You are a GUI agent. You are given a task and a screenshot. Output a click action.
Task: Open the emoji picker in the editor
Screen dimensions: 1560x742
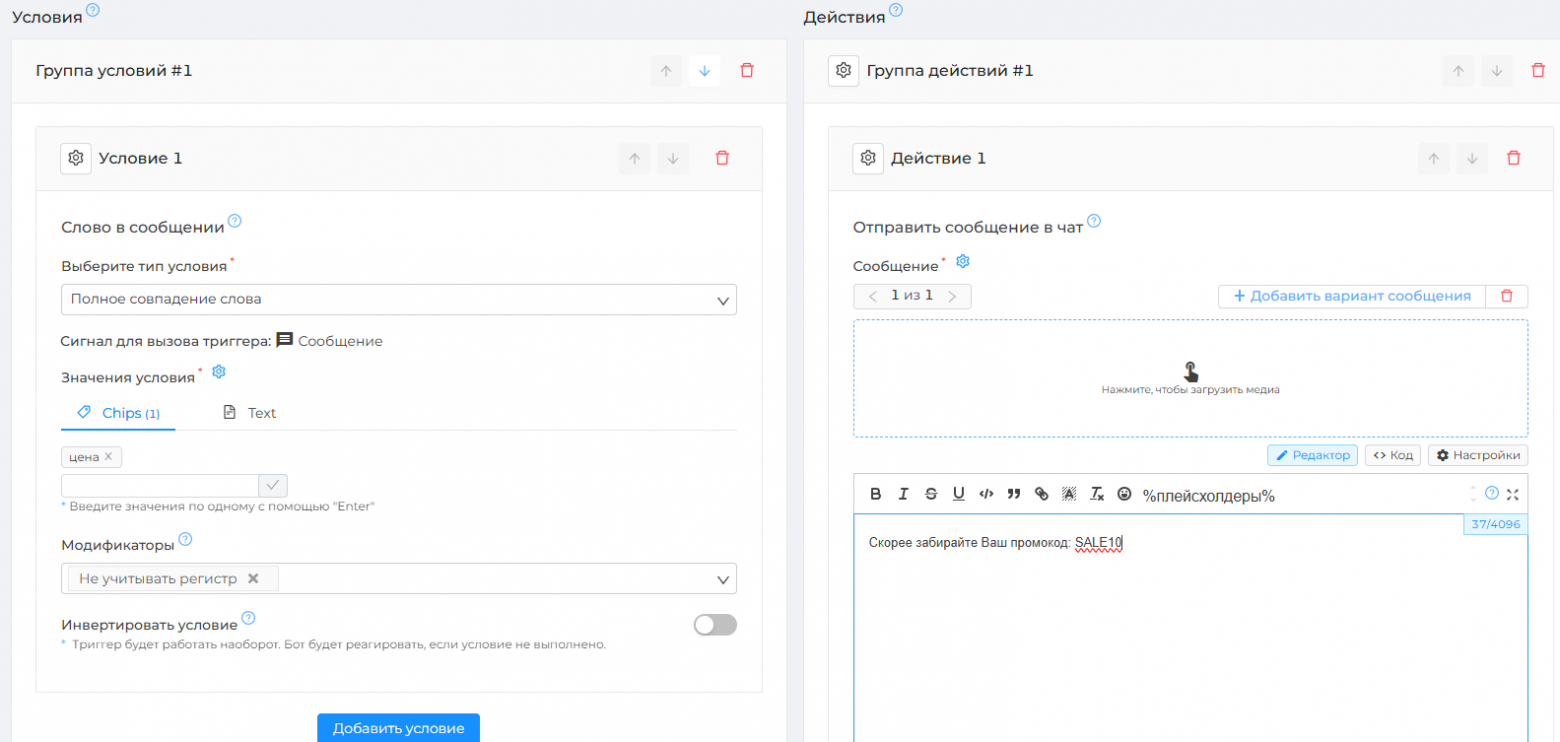tap(1125, 494)
